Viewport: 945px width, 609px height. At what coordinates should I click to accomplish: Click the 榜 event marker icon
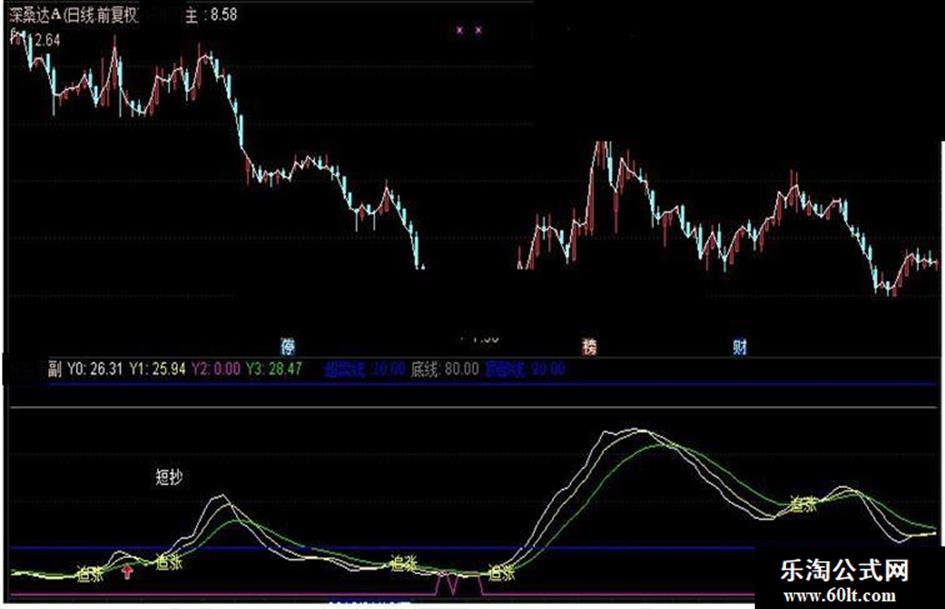click(x=589, y=347)
